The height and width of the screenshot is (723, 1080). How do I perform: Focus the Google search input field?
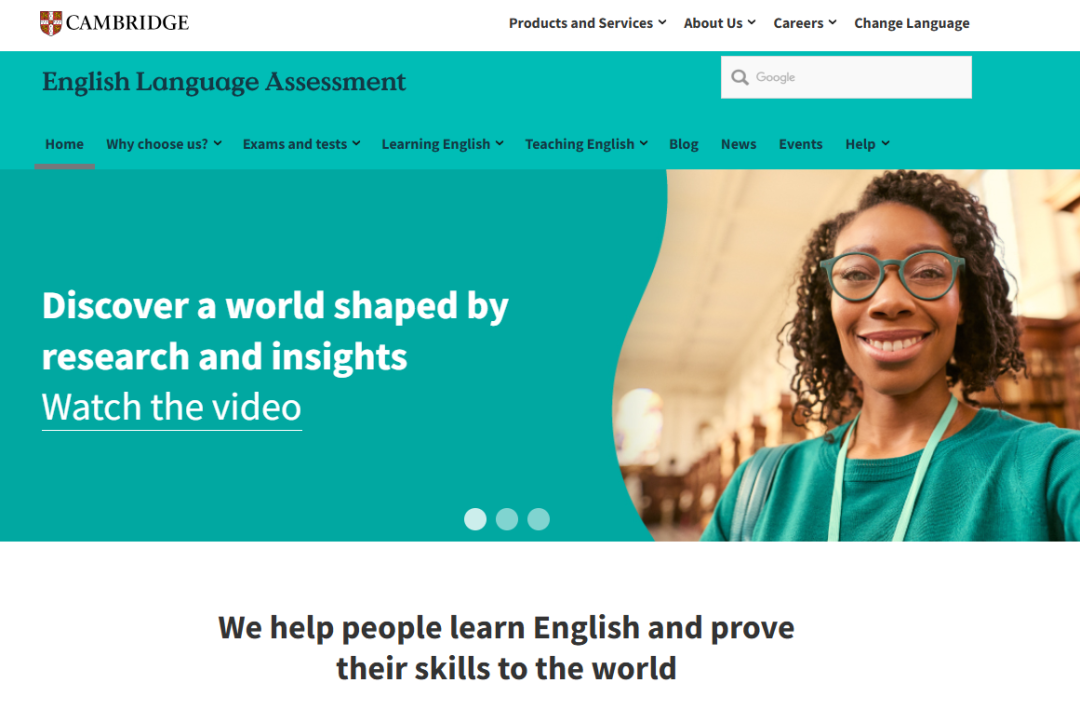847,77
